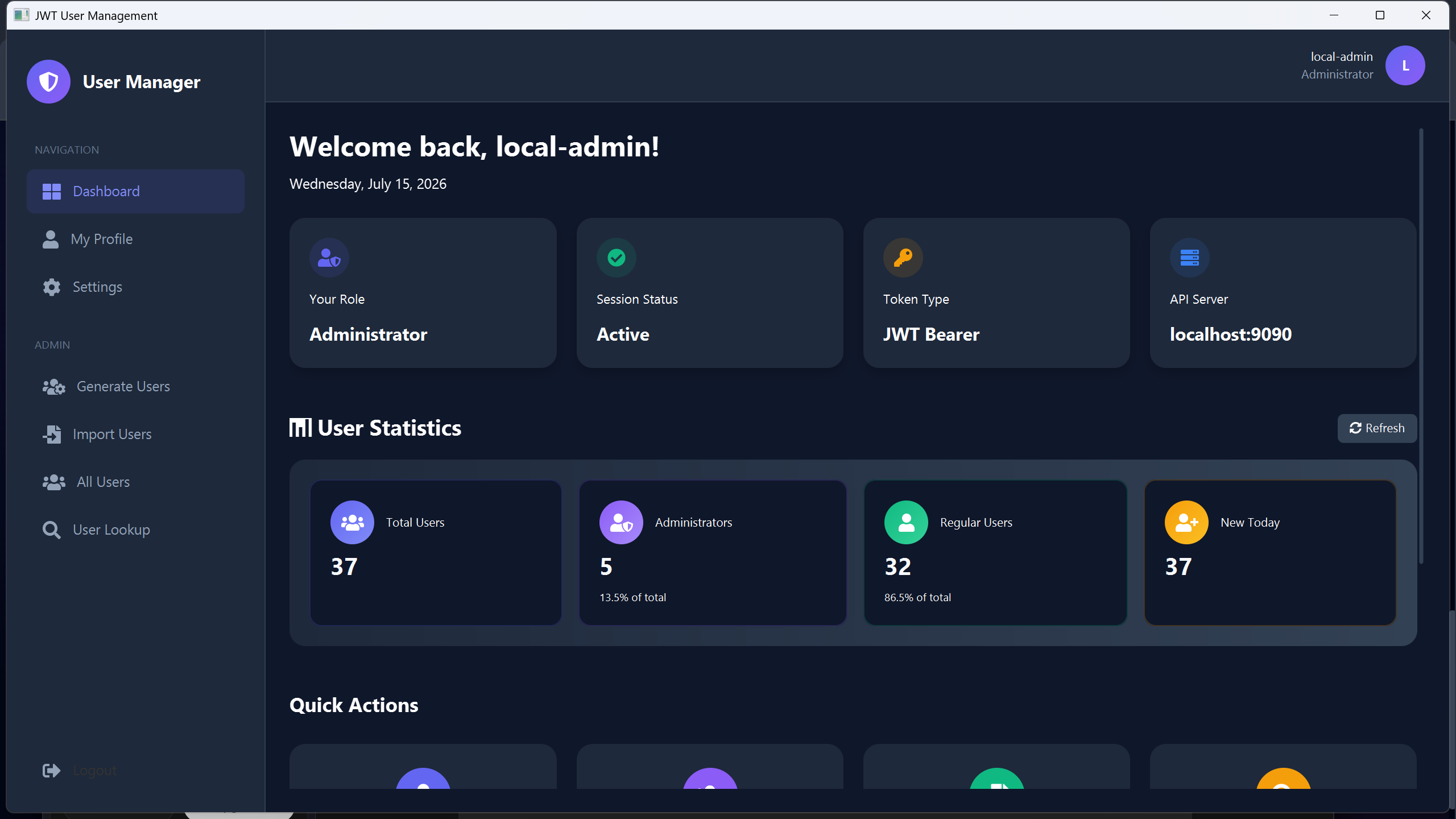Open Import Users admin page
The image size is (1456, 819).
[x=135, y=434]
